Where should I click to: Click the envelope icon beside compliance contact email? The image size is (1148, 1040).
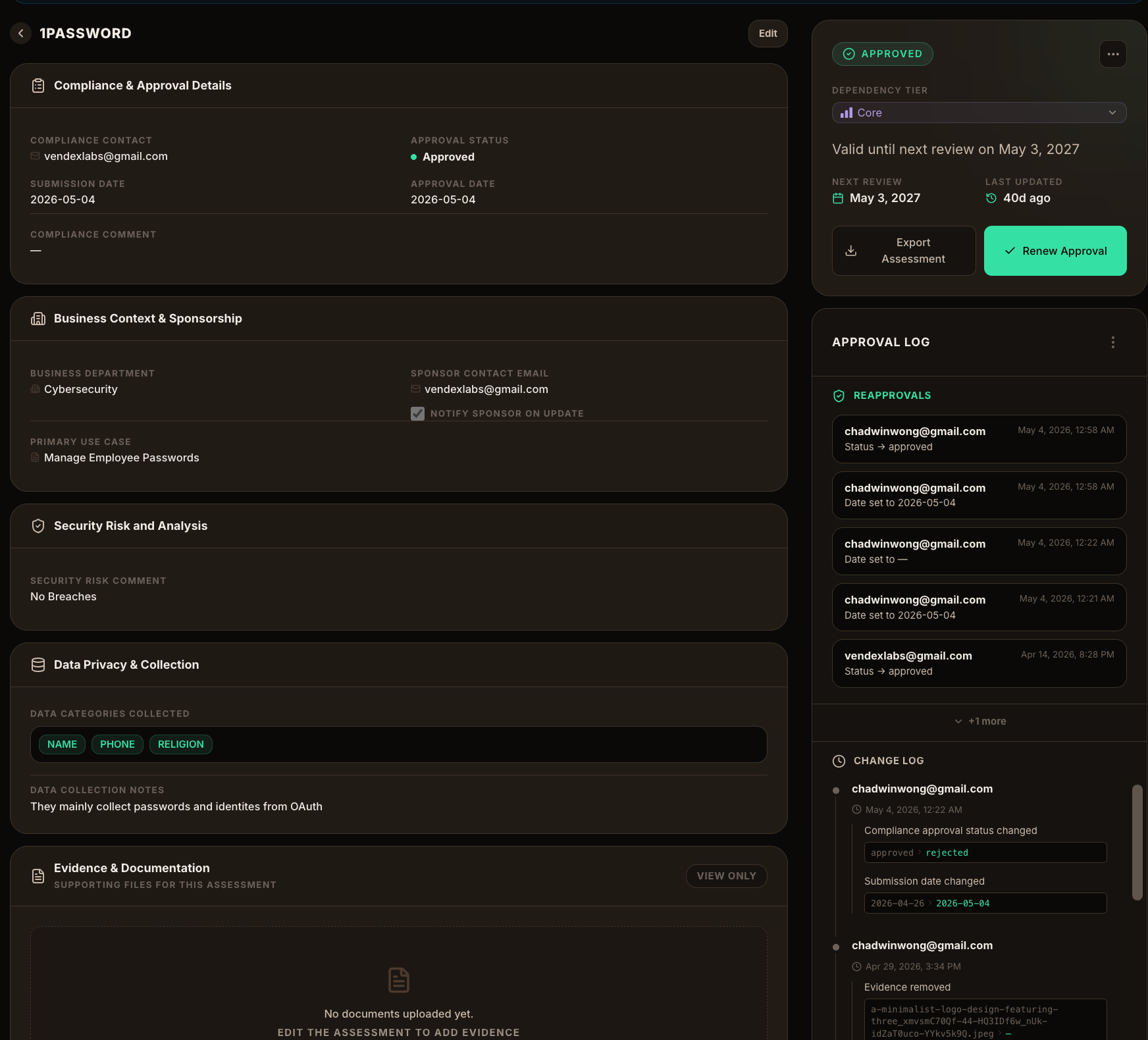pyautogui.click(x=35, y=156)
